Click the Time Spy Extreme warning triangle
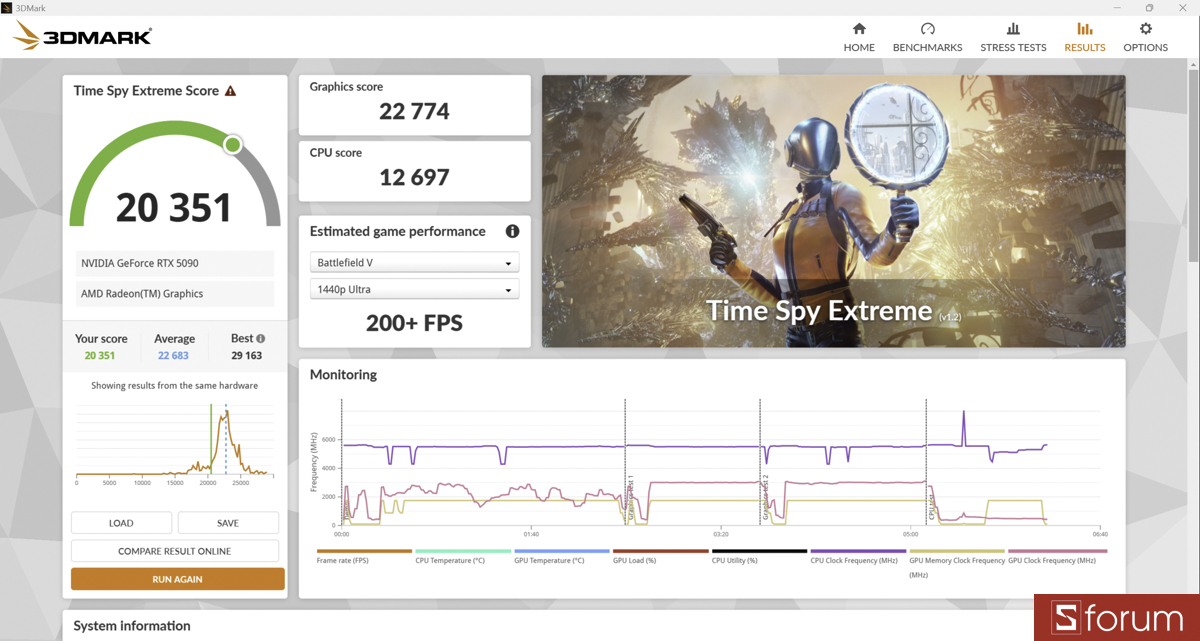This screenshot has height=641, width=1200. (230, 91)
